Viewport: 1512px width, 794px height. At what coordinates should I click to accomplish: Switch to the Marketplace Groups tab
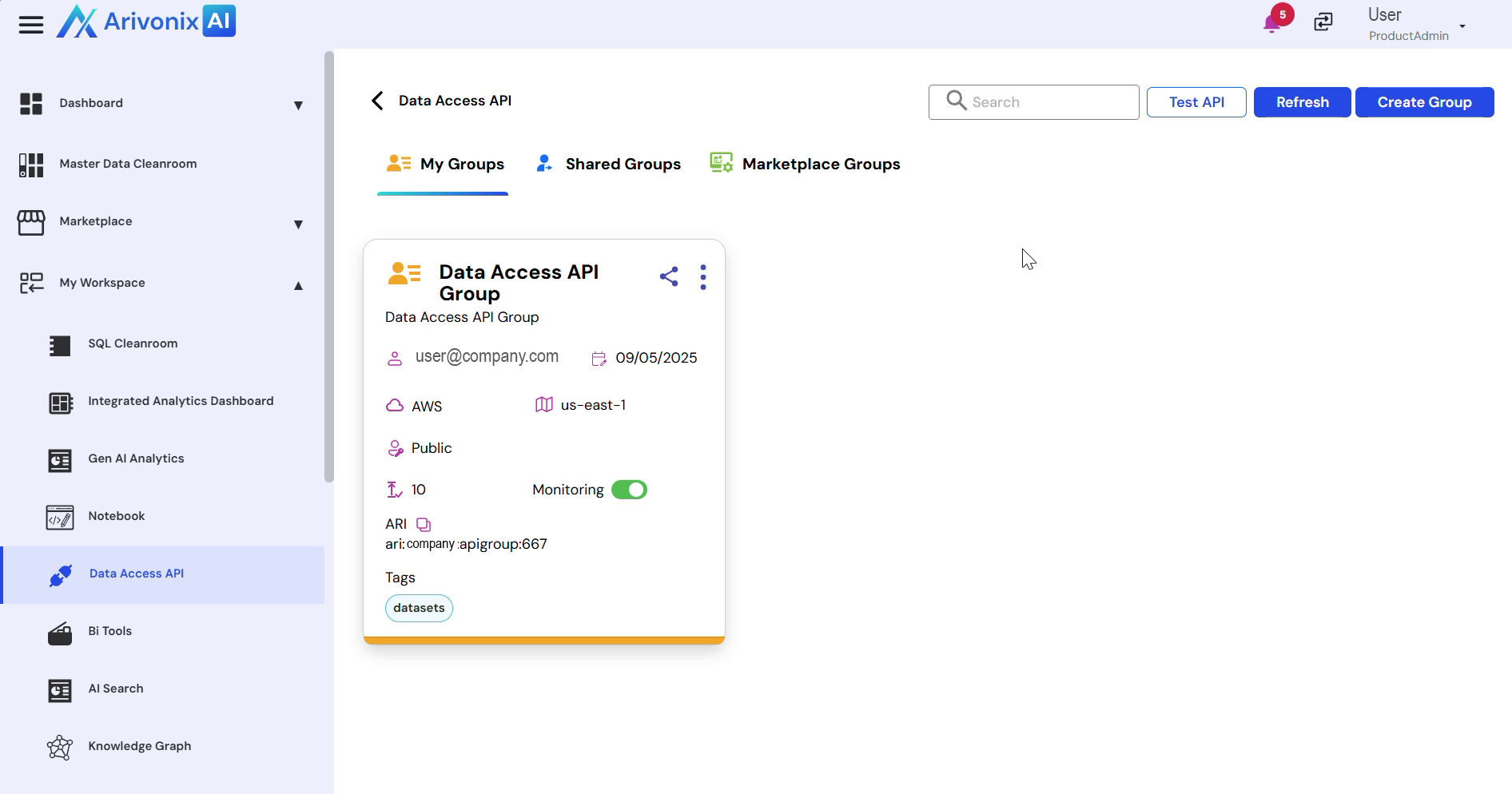pyautogui.click(x=806, y=165)
